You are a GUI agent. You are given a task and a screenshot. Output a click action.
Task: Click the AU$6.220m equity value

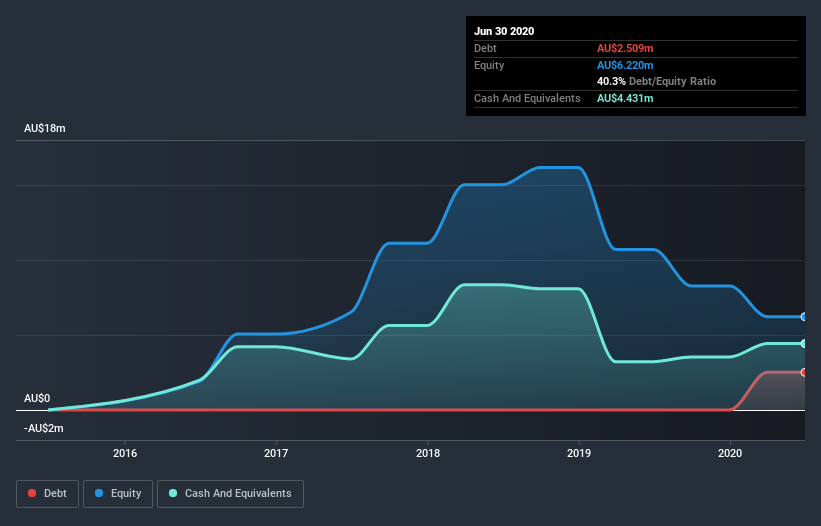(x=625, y=65)
